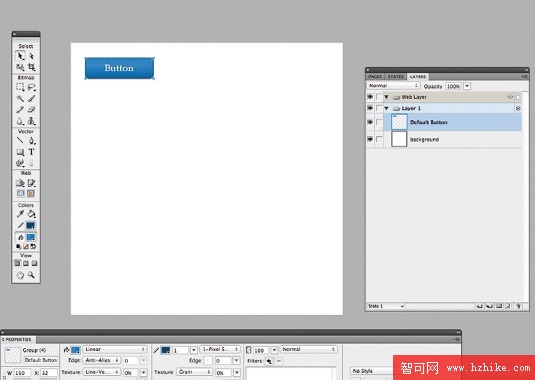Select the Marquee tool
535x380 pixels.
pyautogui.click(x=20, y=87)
